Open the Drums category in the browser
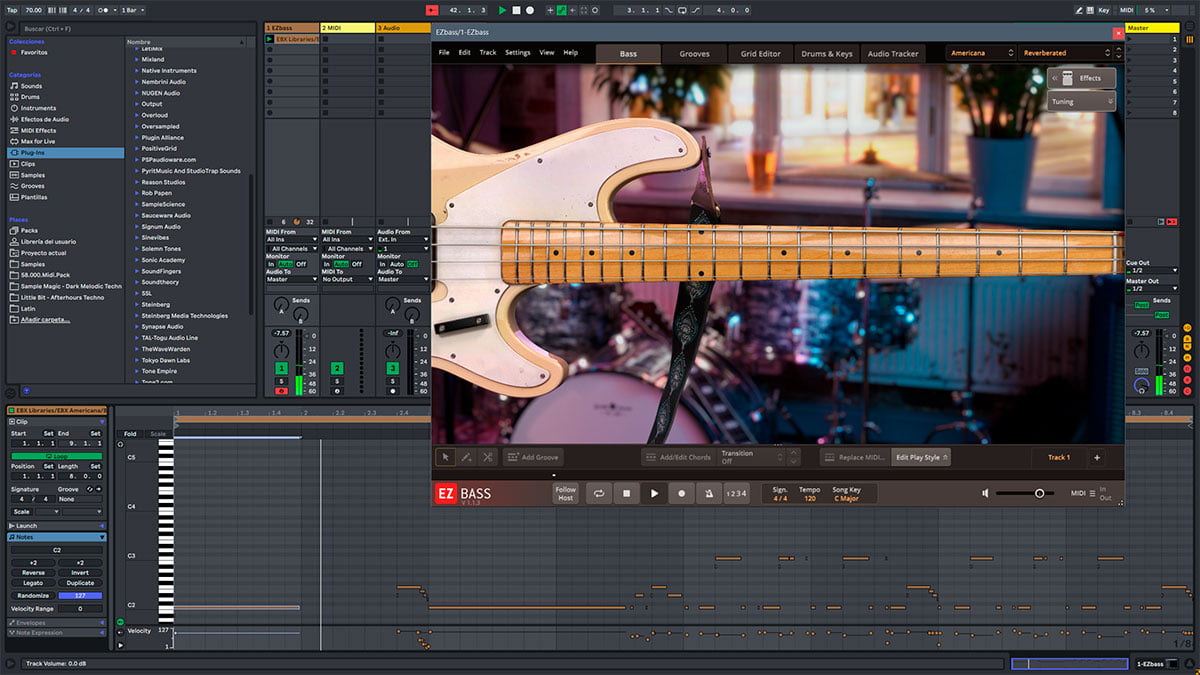1200x675 pixels. coord(31,97)
